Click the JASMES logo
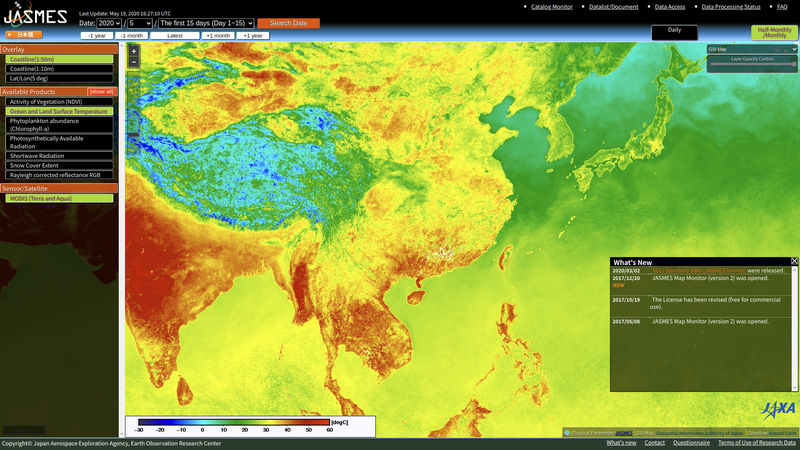 (35, 16)
